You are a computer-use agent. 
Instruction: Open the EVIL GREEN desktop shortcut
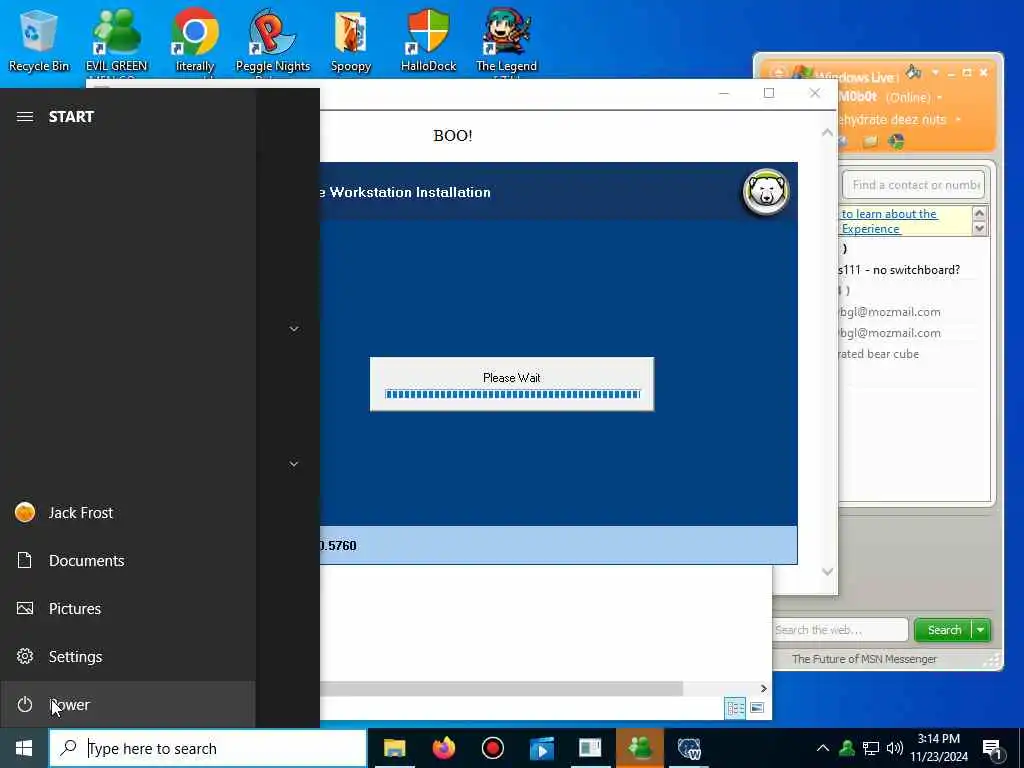[x=116, y=40]
